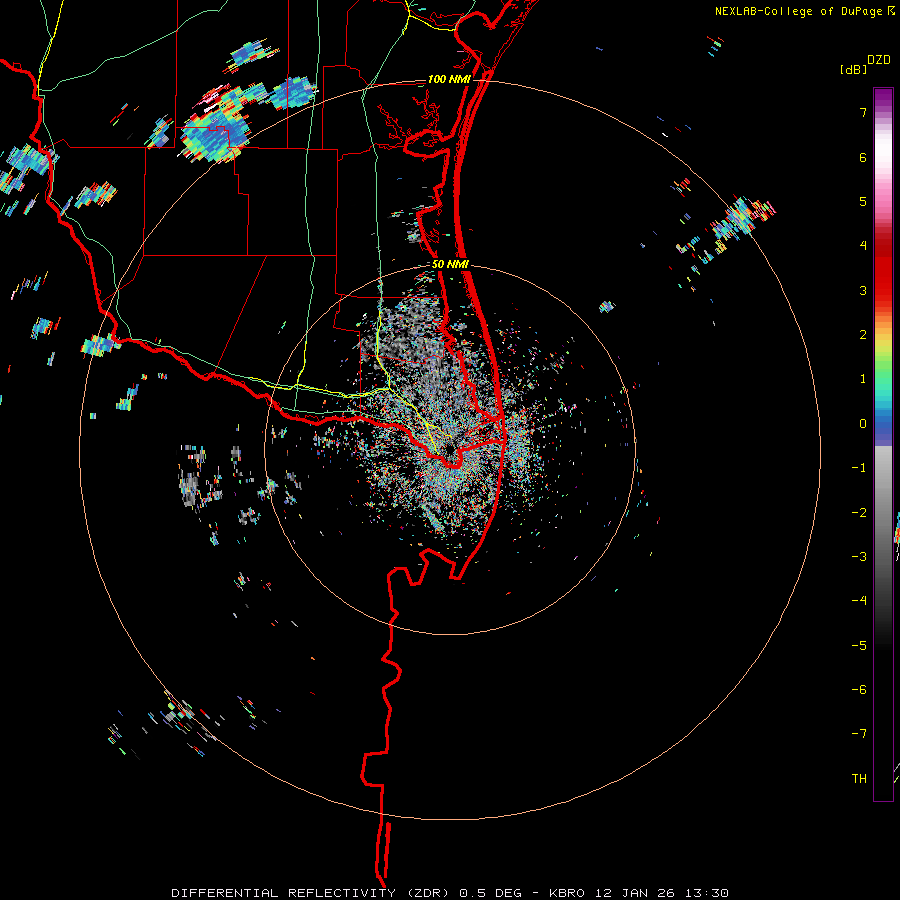Viewport: 900px width, 900px height.
Task: Click the 4 value on the color scale
Action: click(863, 246)
